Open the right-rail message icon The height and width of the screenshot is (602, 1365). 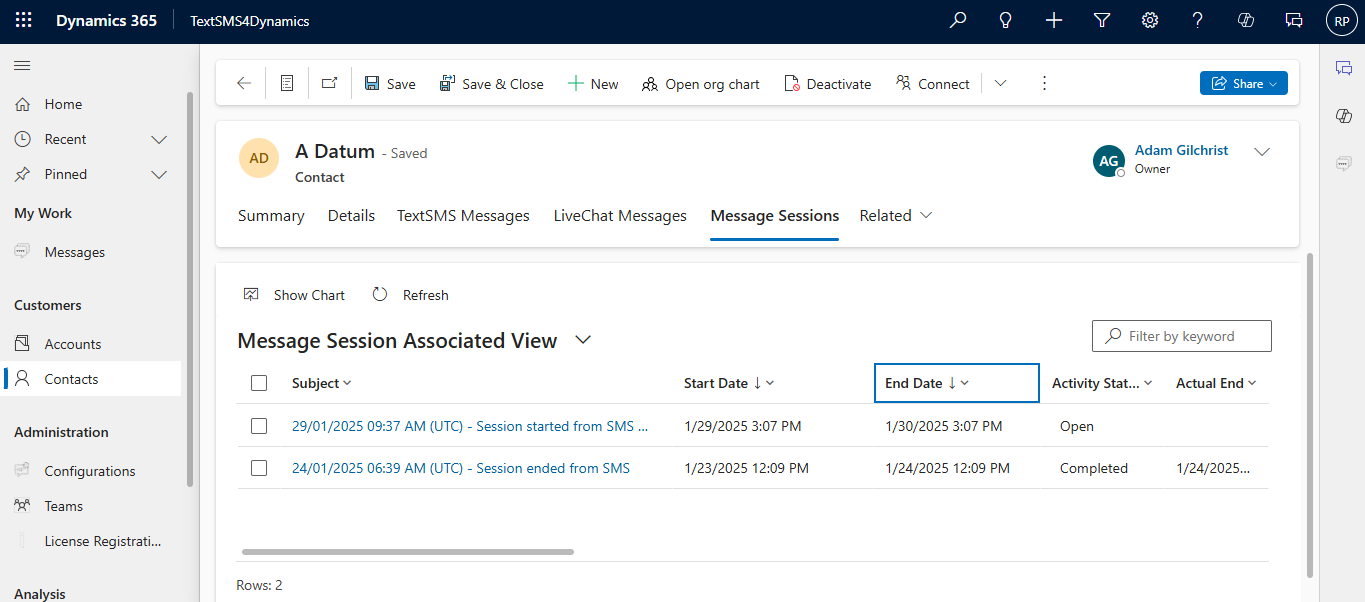pos(1343,163)
